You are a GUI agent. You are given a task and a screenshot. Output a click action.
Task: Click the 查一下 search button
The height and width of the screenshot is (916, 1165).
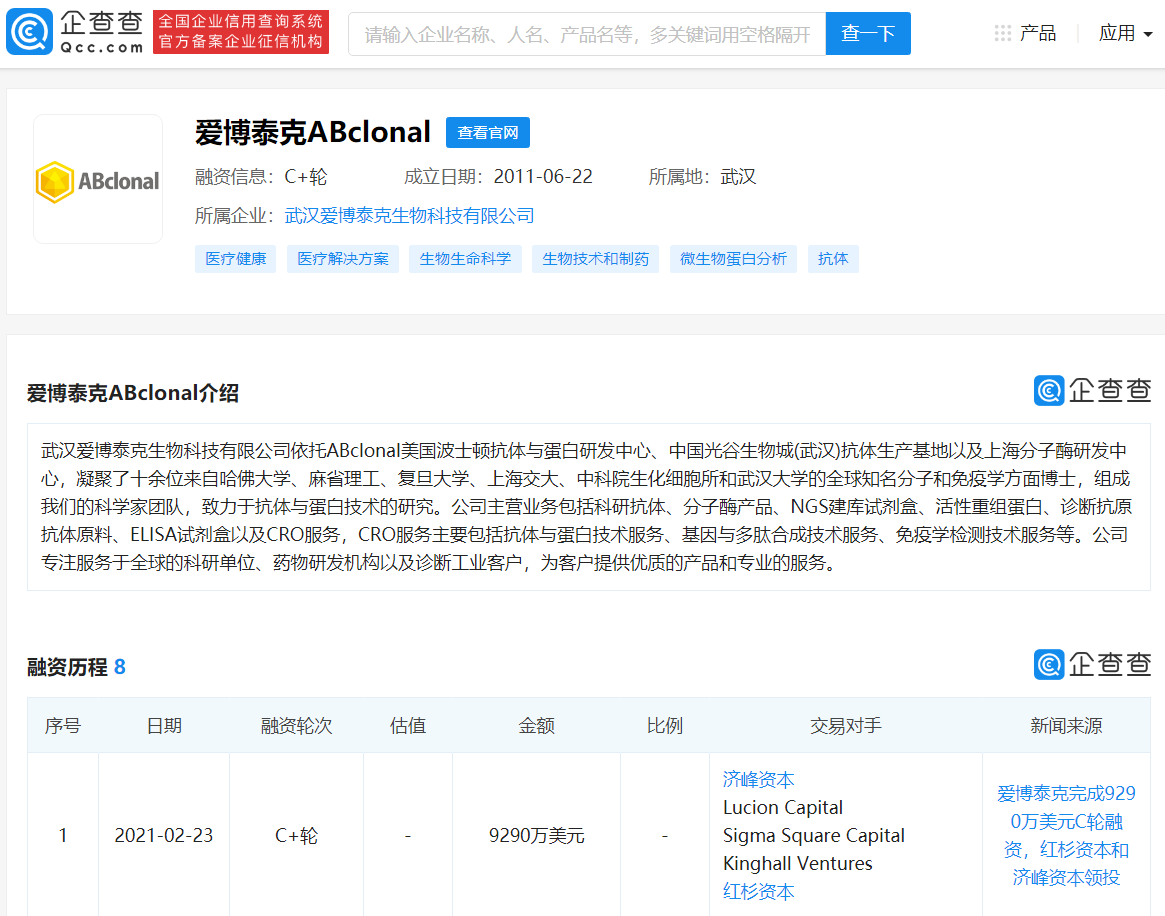(868, 33)
